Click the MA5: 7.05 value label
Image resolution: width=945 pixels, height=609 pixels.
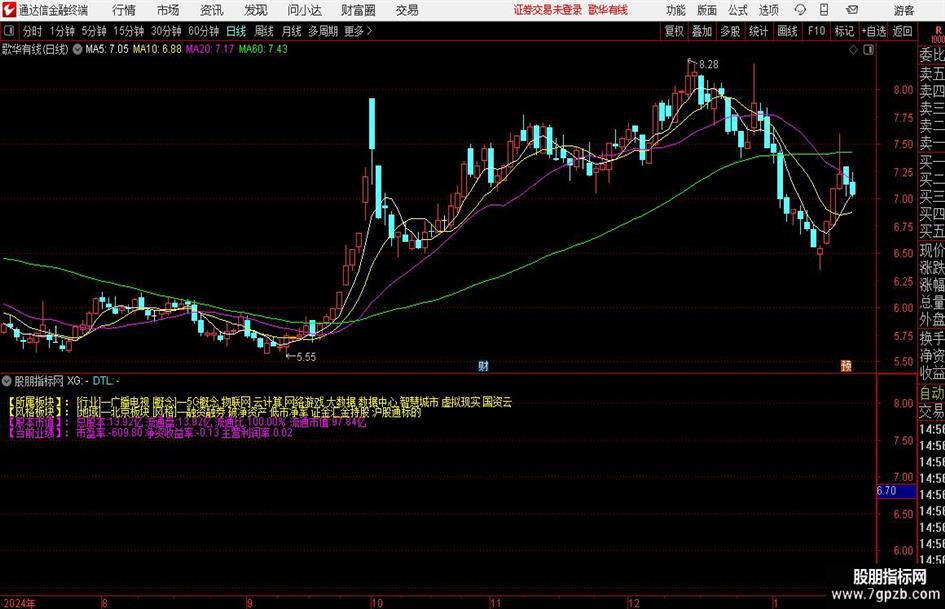coord(107,49)
